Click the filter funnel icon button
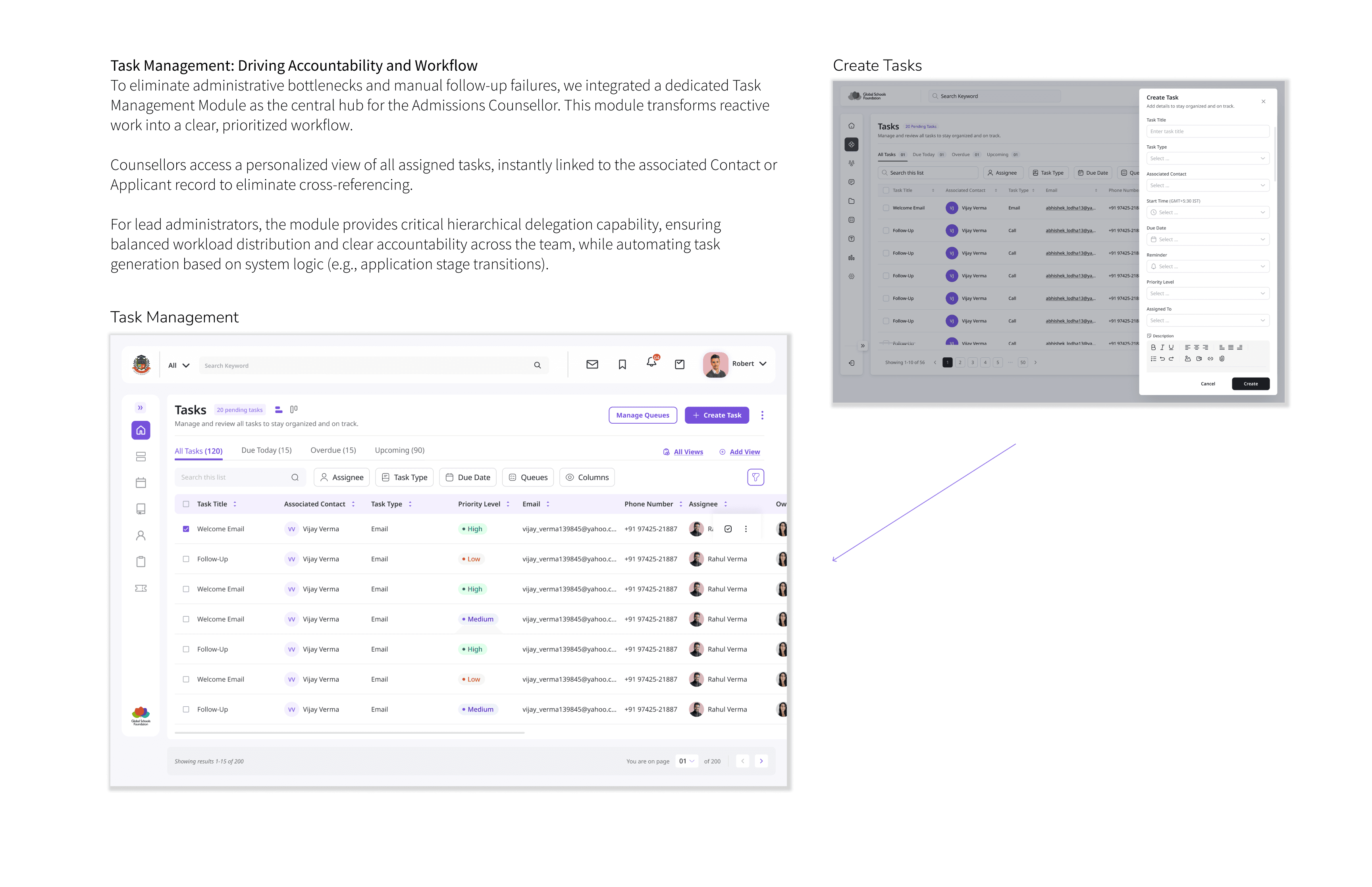The image size is (1372, 887). click(755, 477)
